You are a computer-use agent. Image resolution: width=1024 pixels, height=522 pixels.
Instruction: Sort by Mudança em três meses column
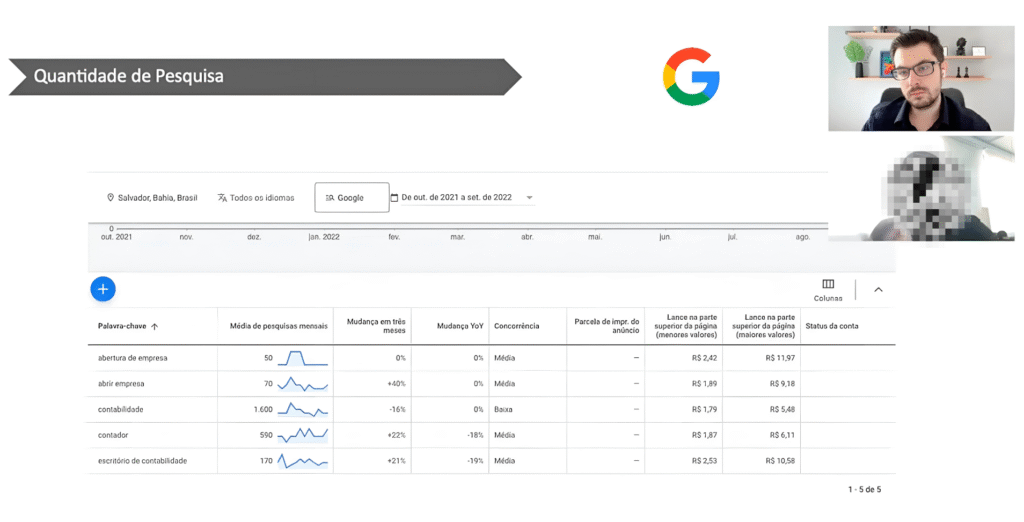click(375, 326)
